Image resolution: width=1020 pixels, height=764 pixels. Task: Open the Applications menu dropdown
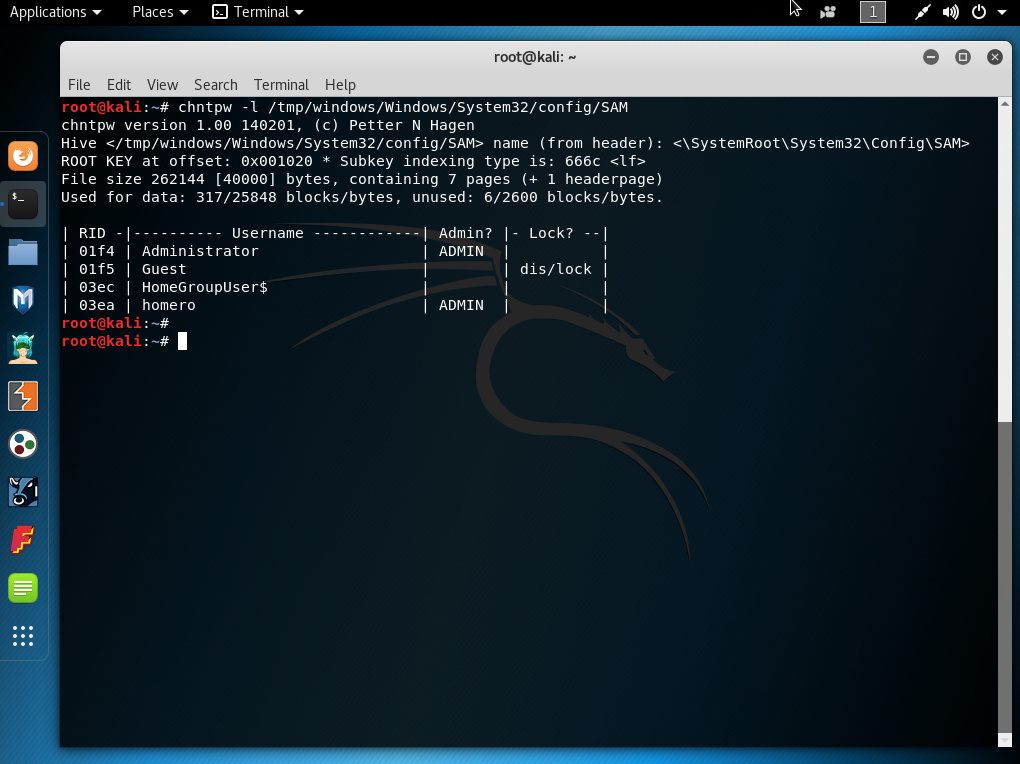[x=55, y=12]
